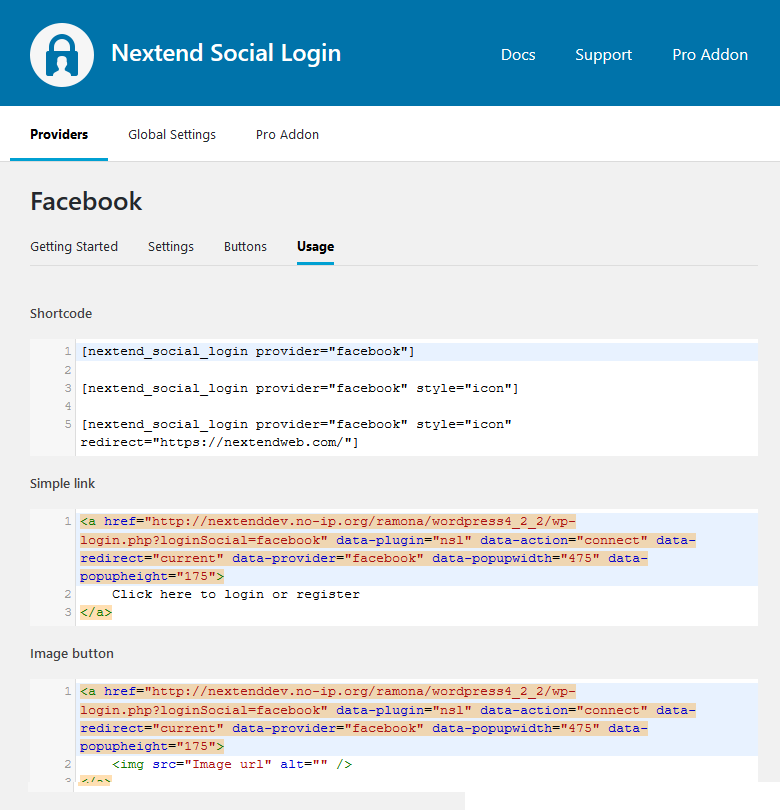Screen dimensions: 780x810
Task: Switch to the Getting Started sub-tab
Action: click(x=74, y=246)
